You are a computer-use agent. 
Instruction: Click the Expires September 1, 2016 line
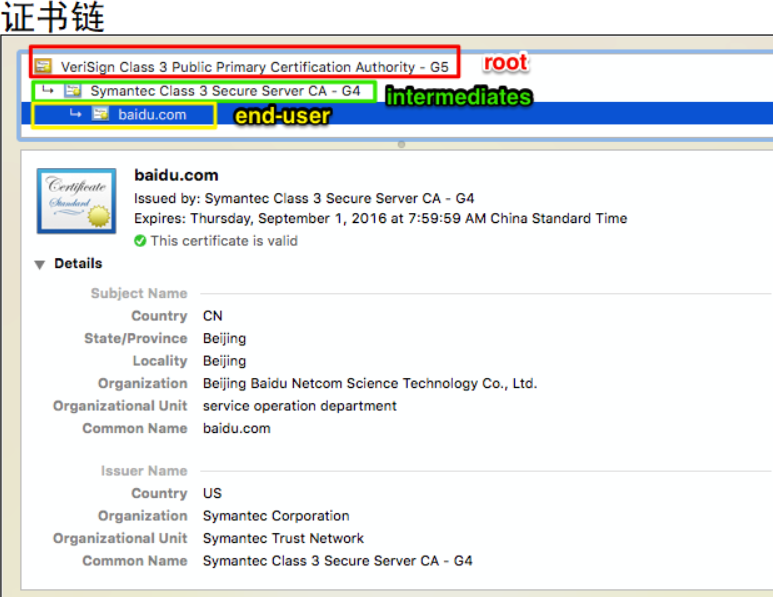pyautogui.click(x=381, y=218)
